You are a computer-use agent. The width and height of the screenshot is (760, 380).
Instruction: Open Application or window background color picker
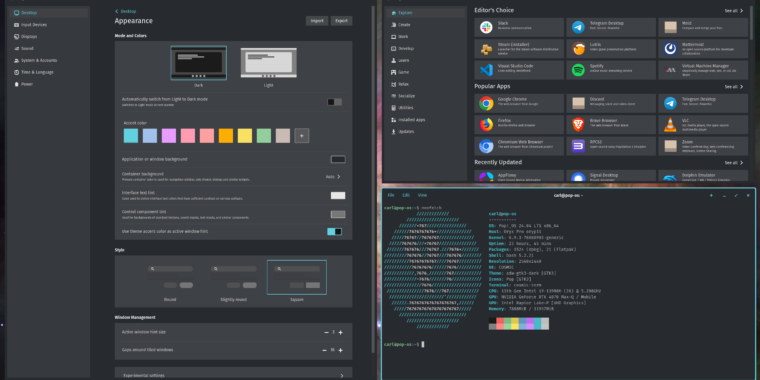pos(338,159)
